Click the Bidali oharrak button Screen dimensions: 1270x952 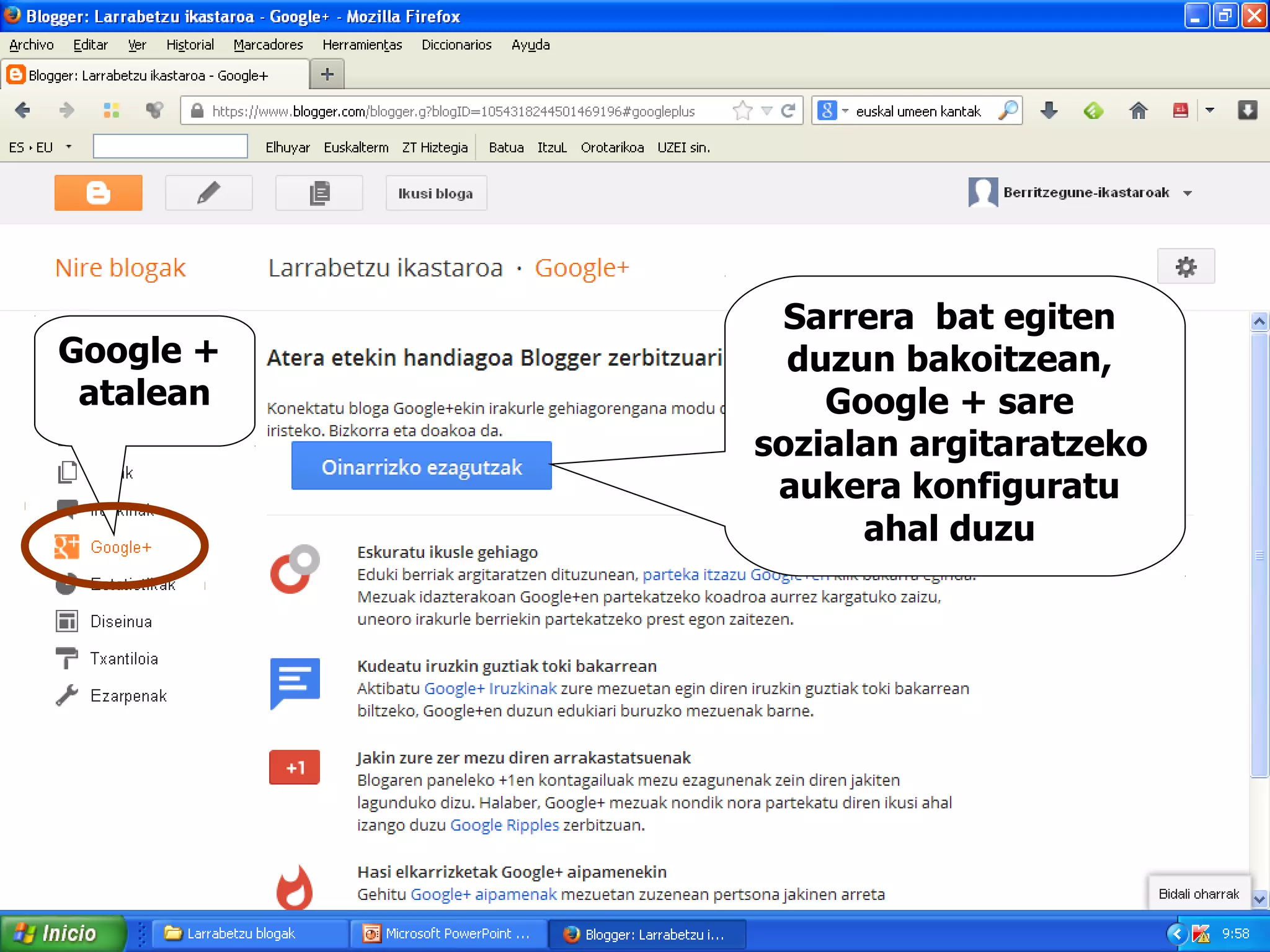tap(1199, 893)
